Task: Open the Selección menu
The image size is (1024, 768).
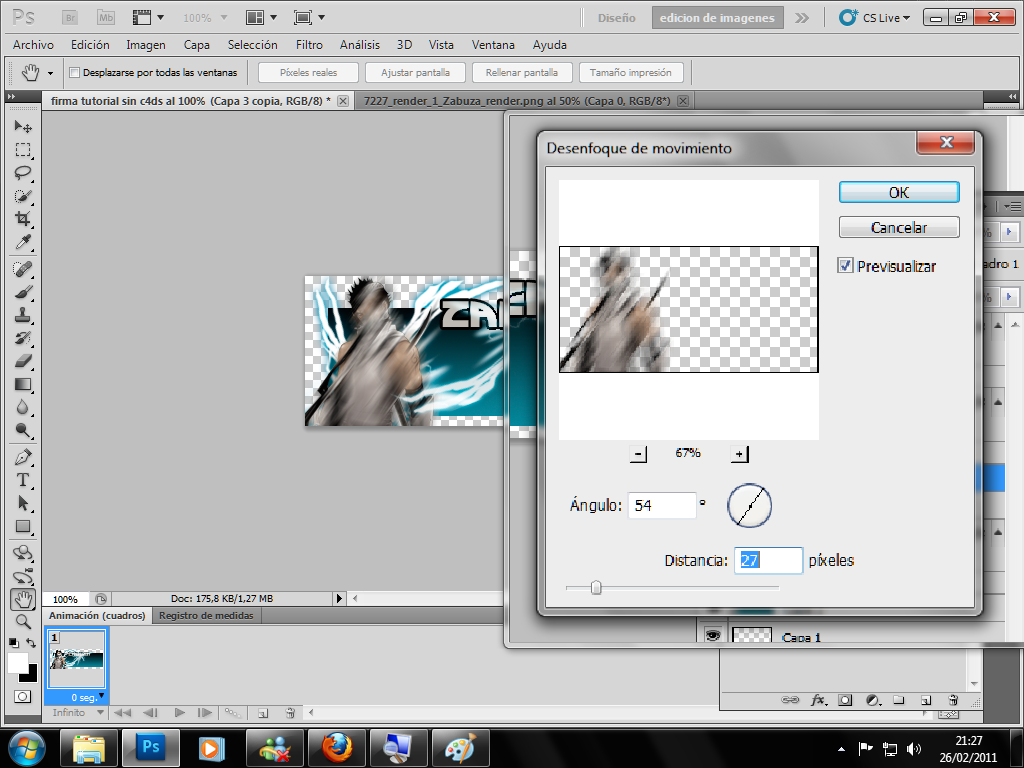Action: [x=252, y=44]
